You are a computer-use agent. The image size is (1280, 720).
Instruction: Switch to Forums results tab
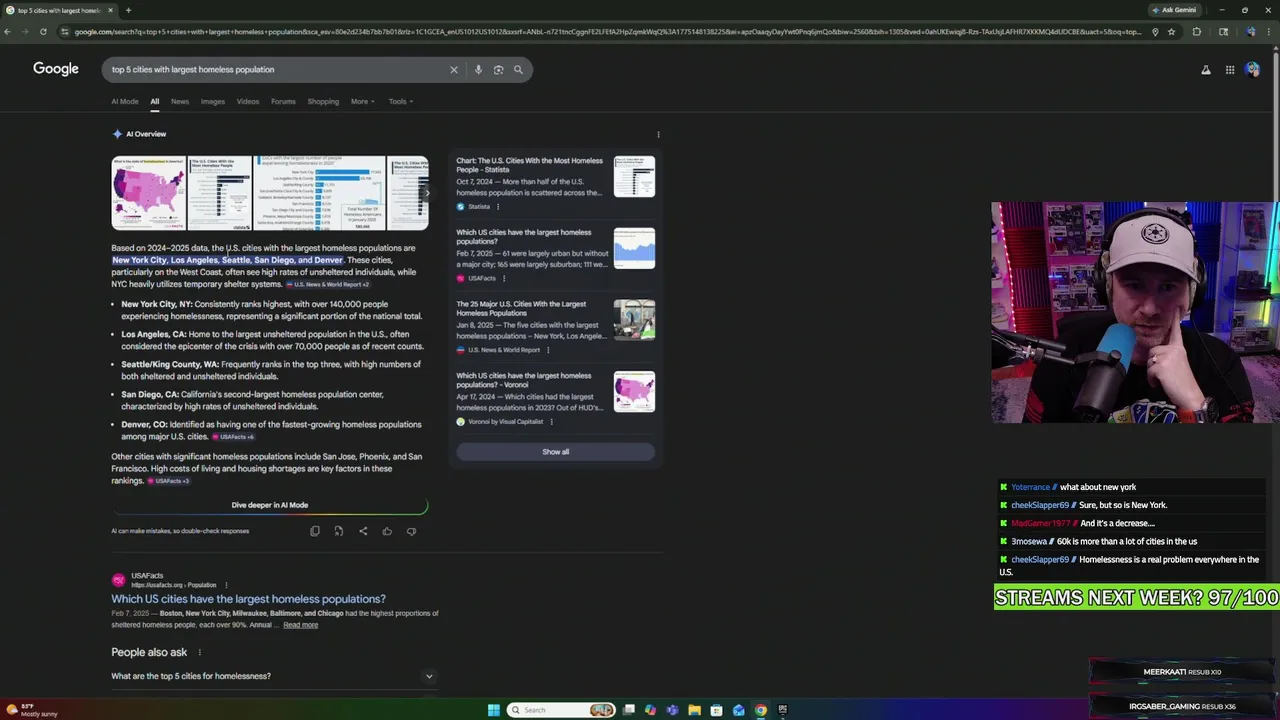[x=283, y=101]
